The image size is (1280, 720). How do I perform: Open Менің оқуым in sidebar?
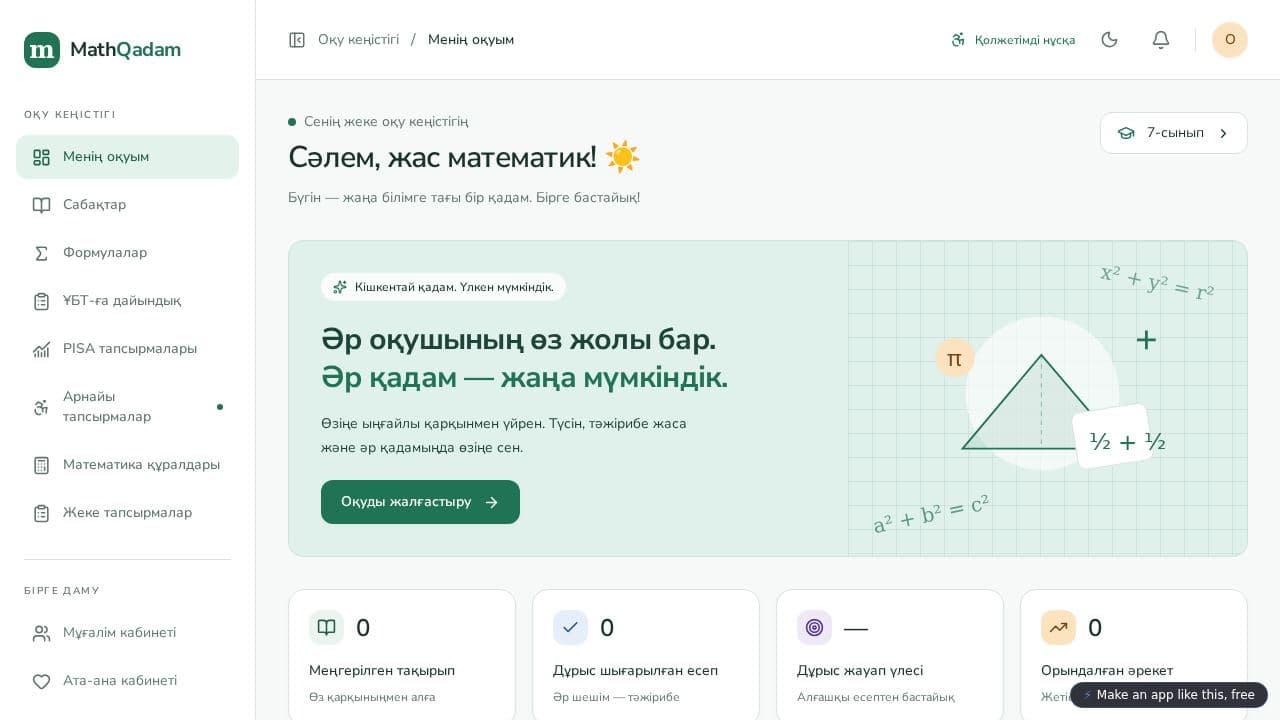click(127, 157)
